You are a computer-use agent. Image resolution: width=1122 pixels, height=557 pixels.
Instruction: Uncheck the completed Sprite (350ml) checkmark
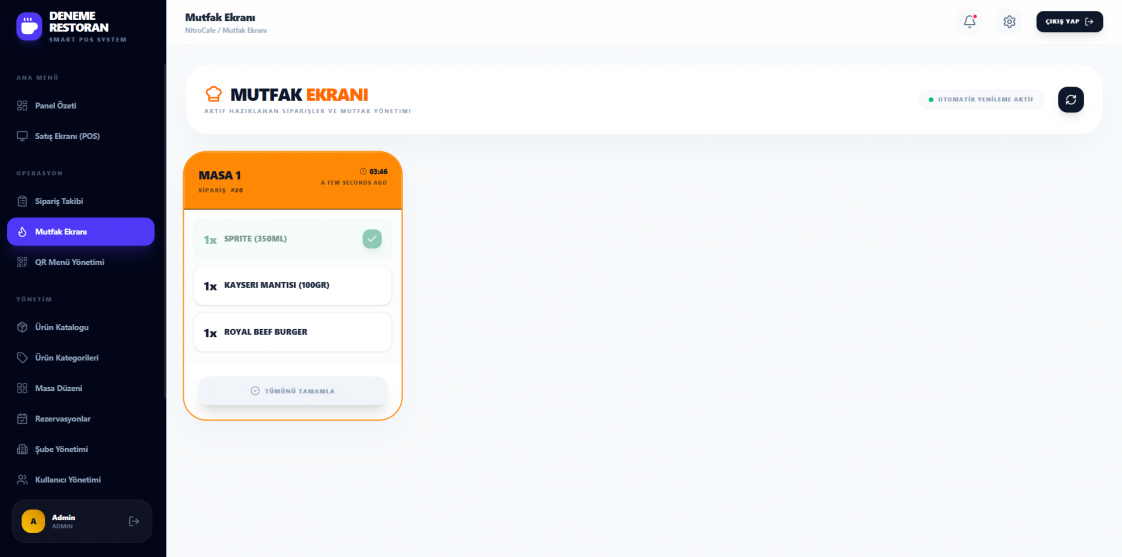click(372, 239)
